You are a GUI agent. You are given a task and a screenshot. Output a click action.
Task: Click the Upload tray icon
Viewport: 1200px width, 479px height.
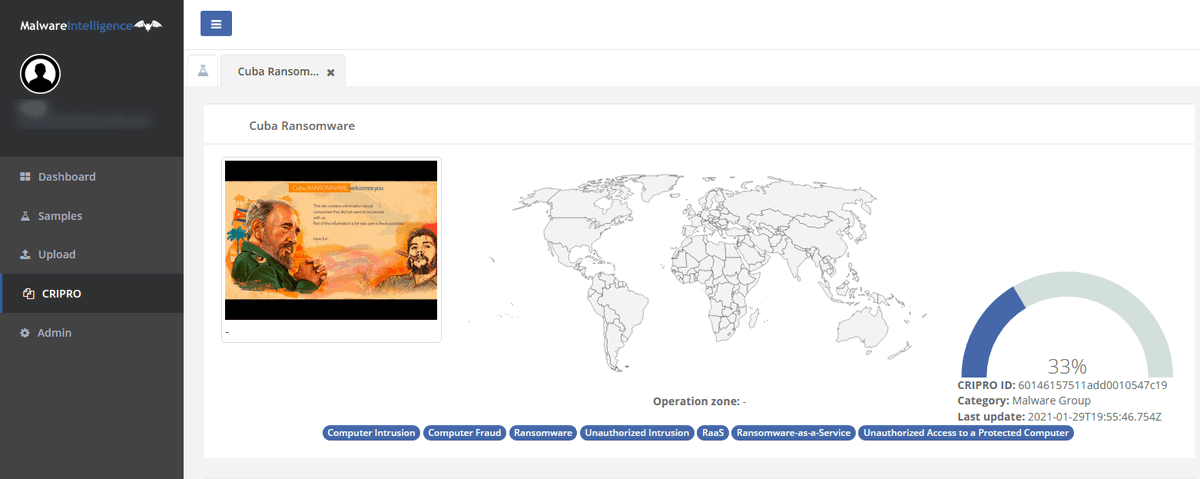pyautogui.click(x=25, y=255)
